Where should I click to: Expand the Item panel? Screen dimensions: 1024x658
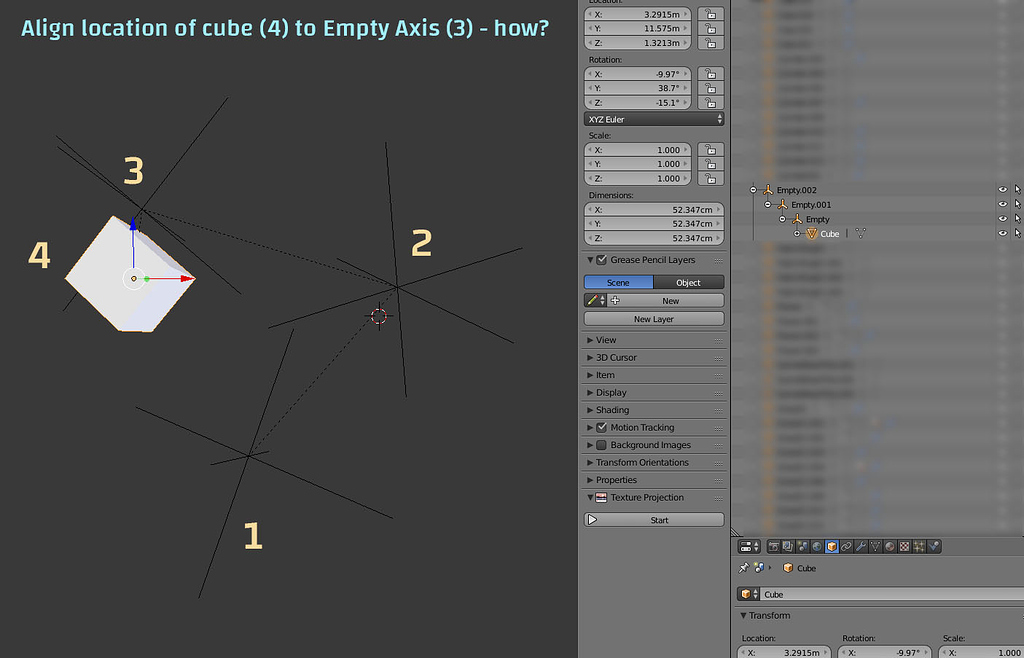pos(604,375)
